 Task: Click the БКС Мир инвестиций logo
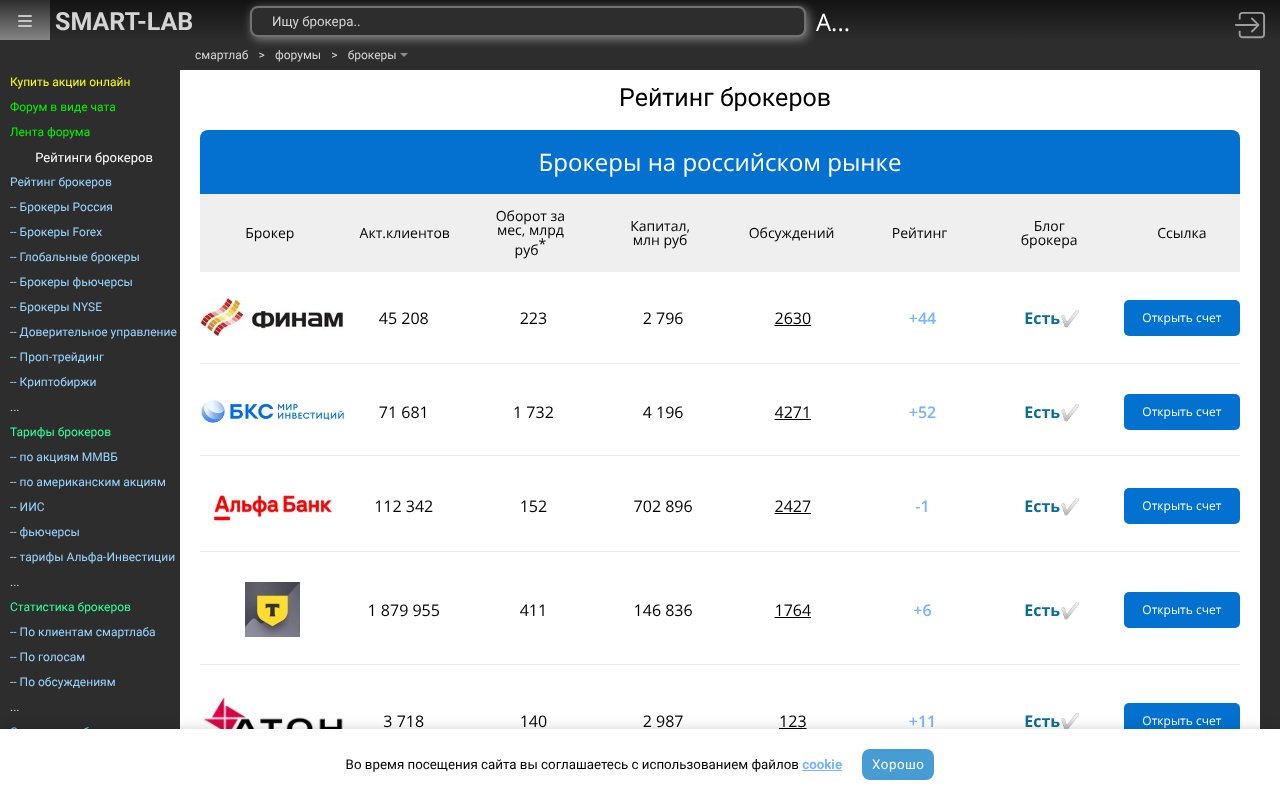[272, 411]
